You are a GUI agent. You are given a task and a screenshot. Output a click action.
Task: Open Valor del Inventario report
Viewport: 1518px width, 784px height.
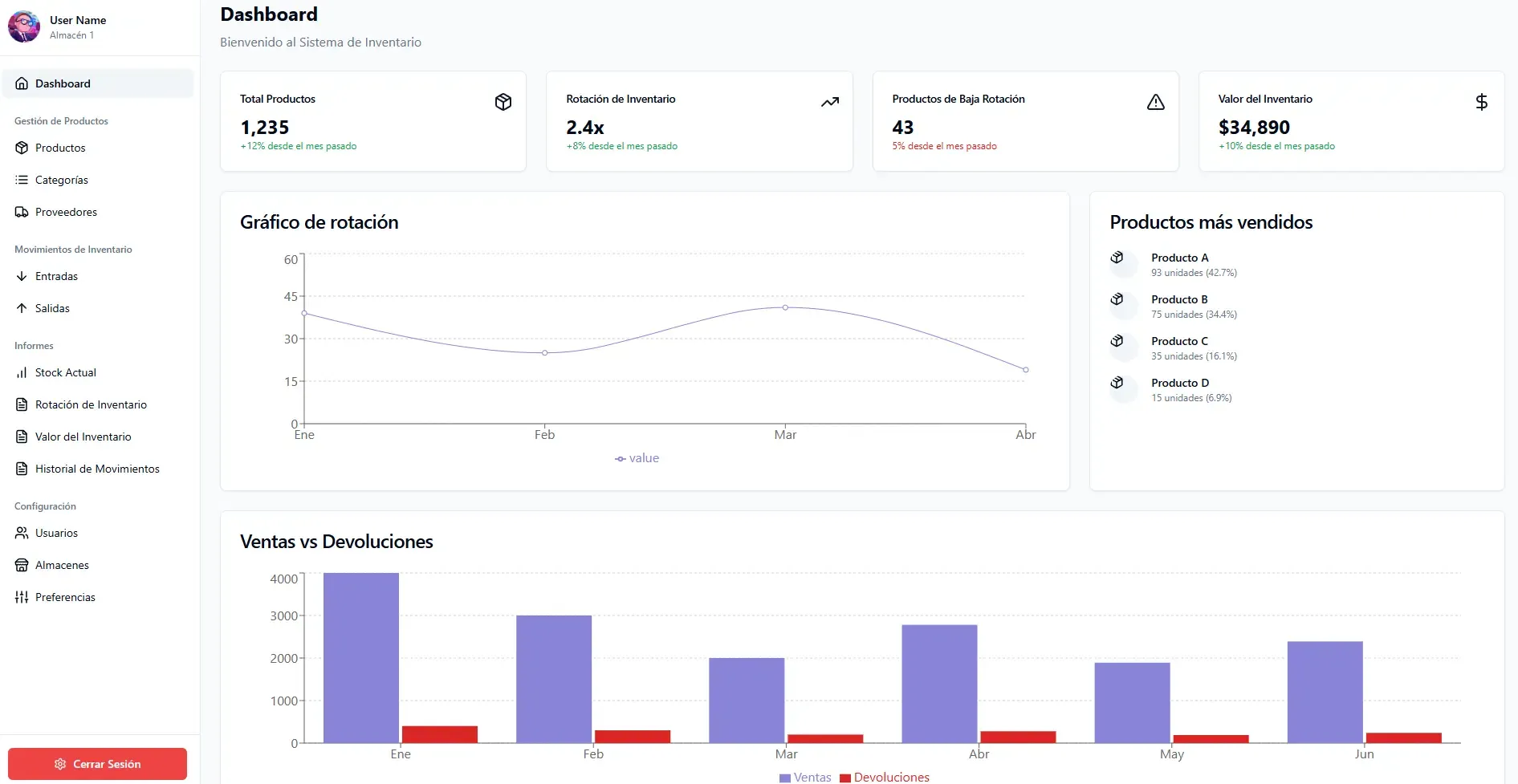pos(83,437)
